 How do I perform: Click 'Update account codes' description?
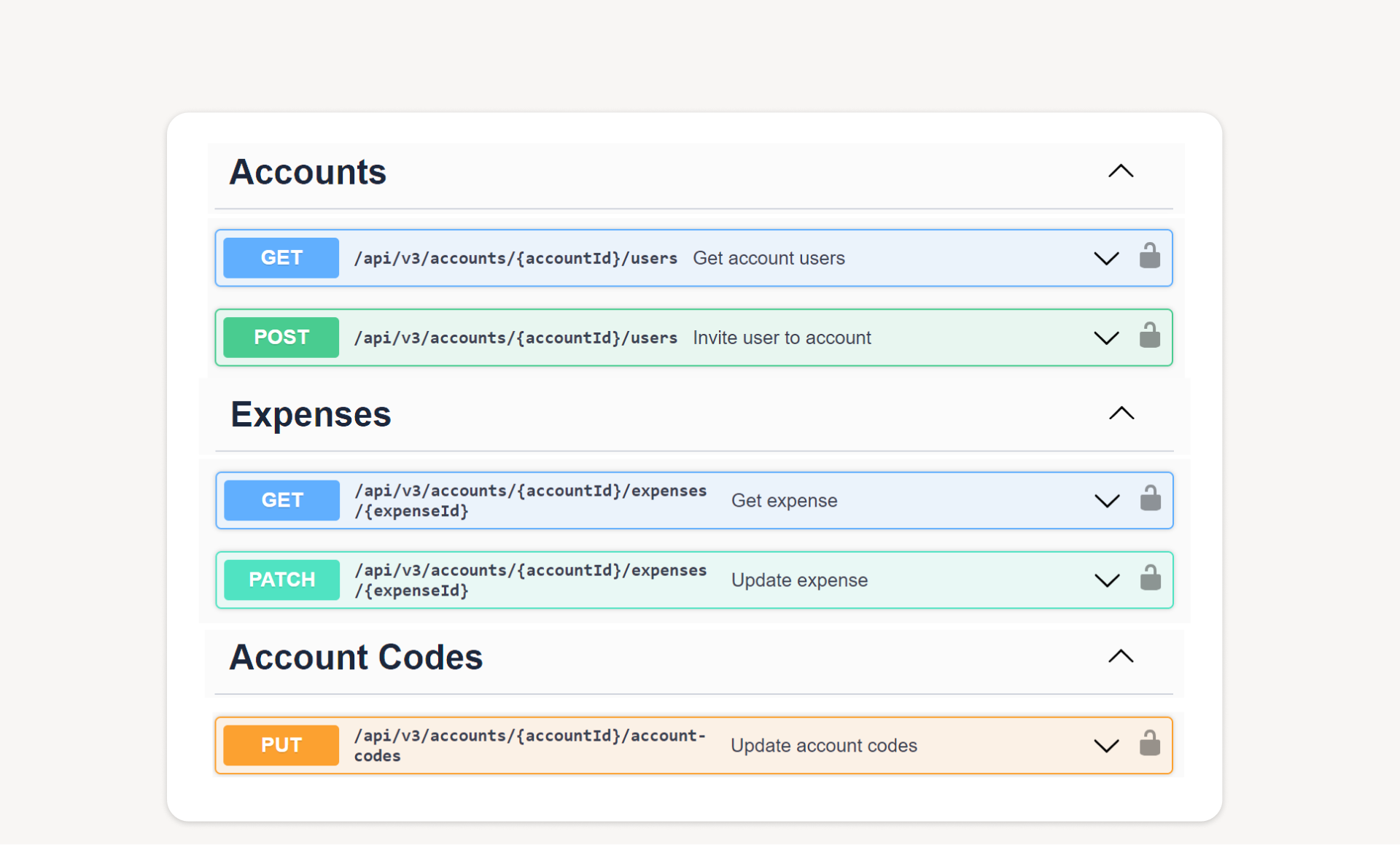pyautogui.click(x=824, y=746)
